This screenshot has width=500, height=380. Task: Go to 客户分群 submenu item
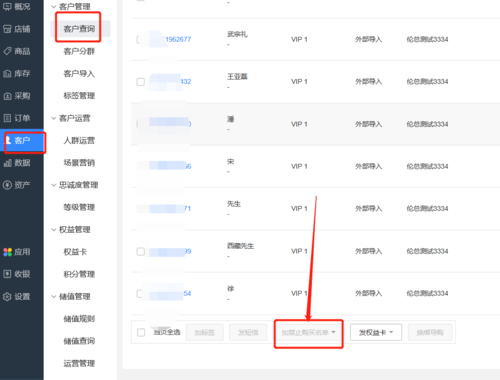(x=79, y=51)
